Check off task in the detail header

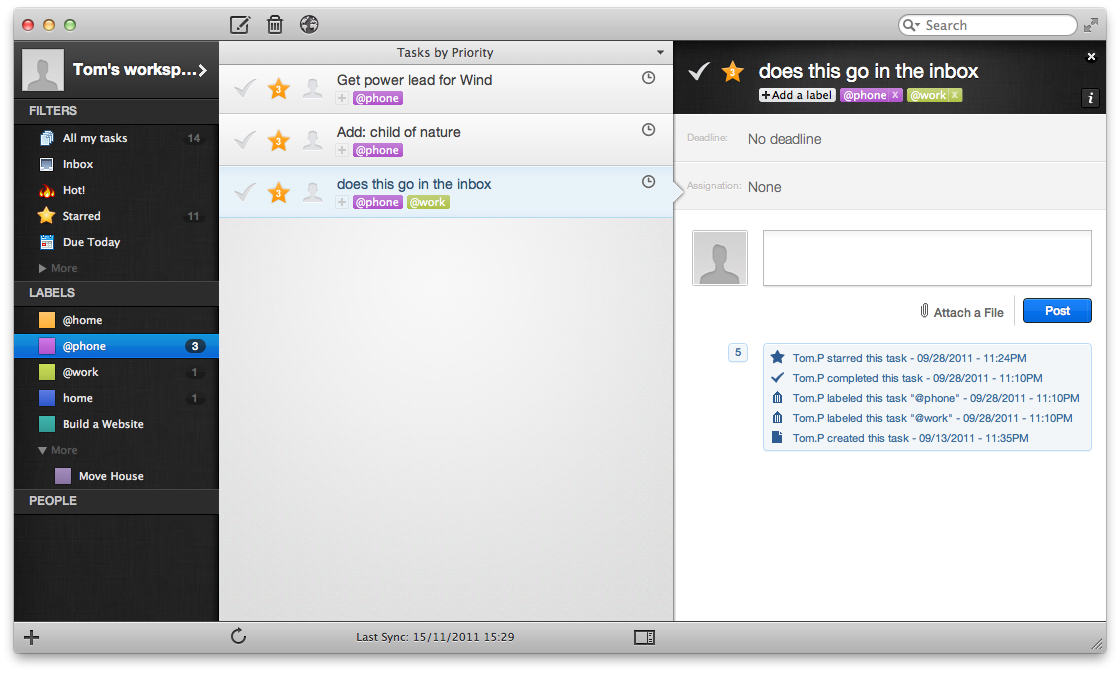[699, 71]
